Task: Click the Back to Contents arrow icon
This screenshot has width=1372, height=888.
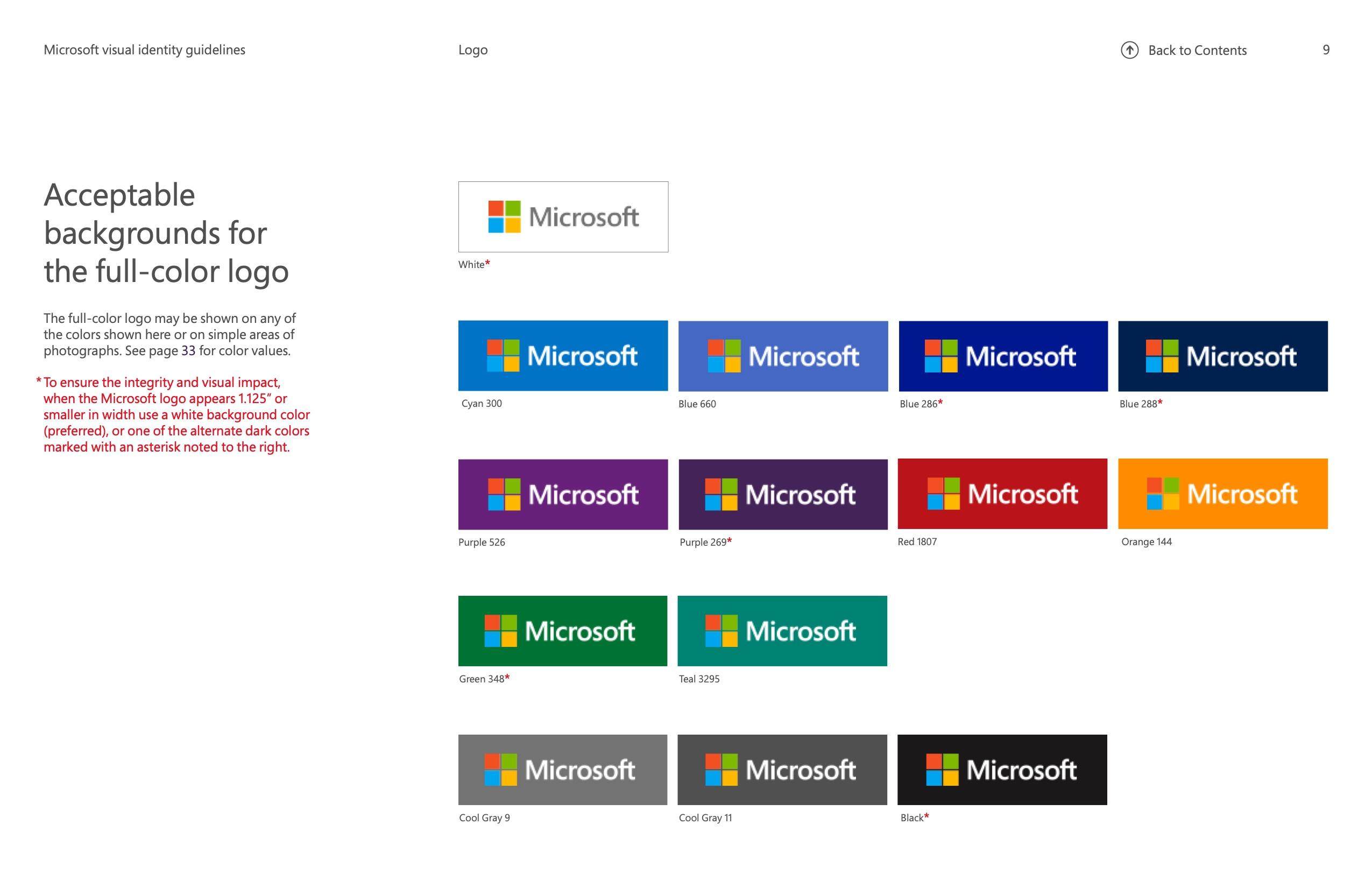Action: 1129,50
